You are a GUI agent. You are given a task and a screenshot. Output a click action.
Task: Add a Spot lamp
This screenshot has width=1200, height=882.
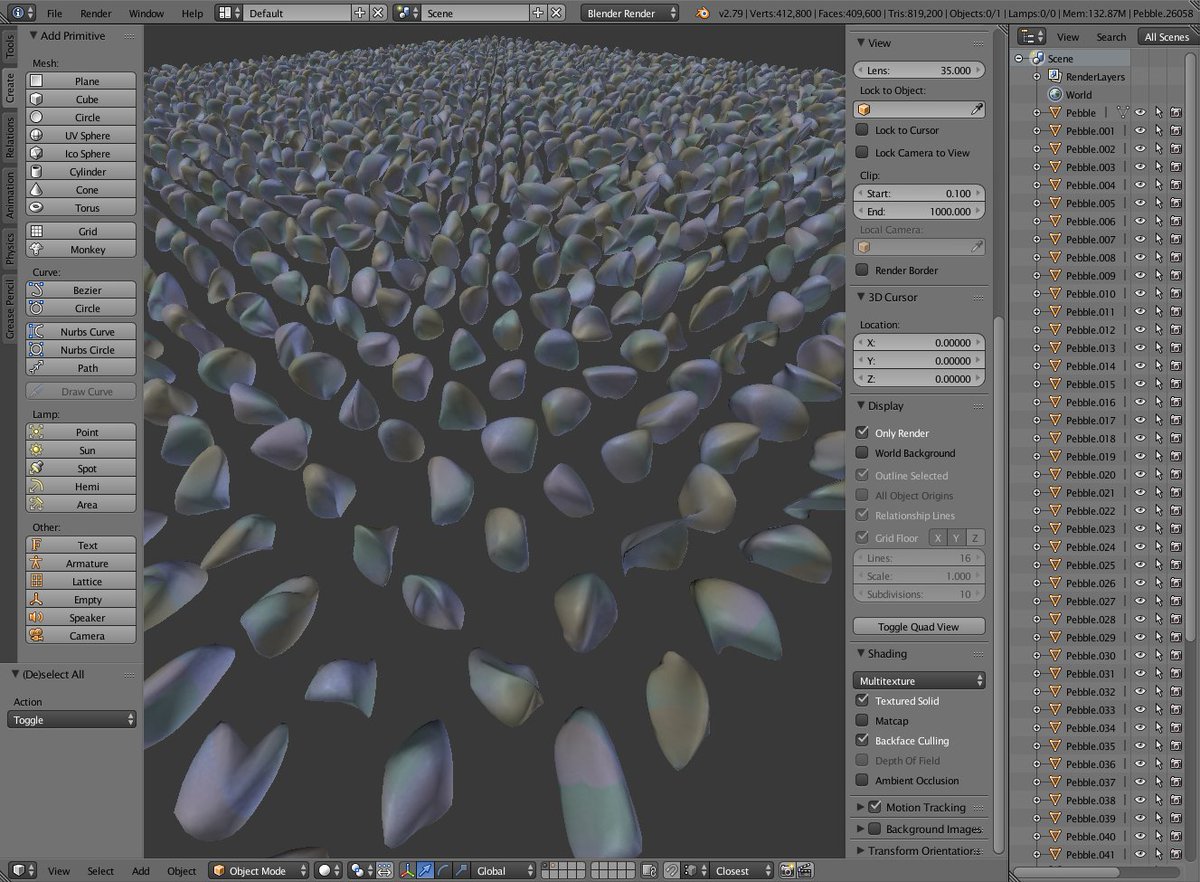pos(81,468)
